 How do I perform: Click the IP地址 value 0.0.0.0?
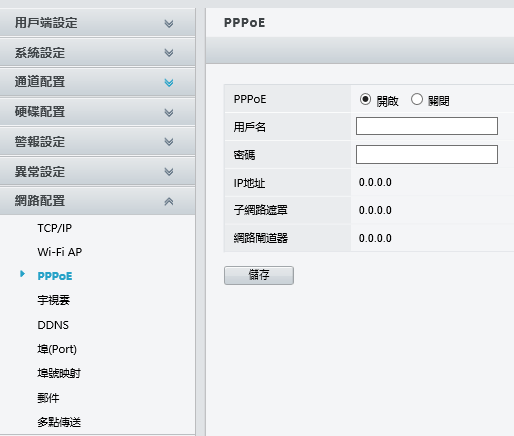click(x=375, y=182)
